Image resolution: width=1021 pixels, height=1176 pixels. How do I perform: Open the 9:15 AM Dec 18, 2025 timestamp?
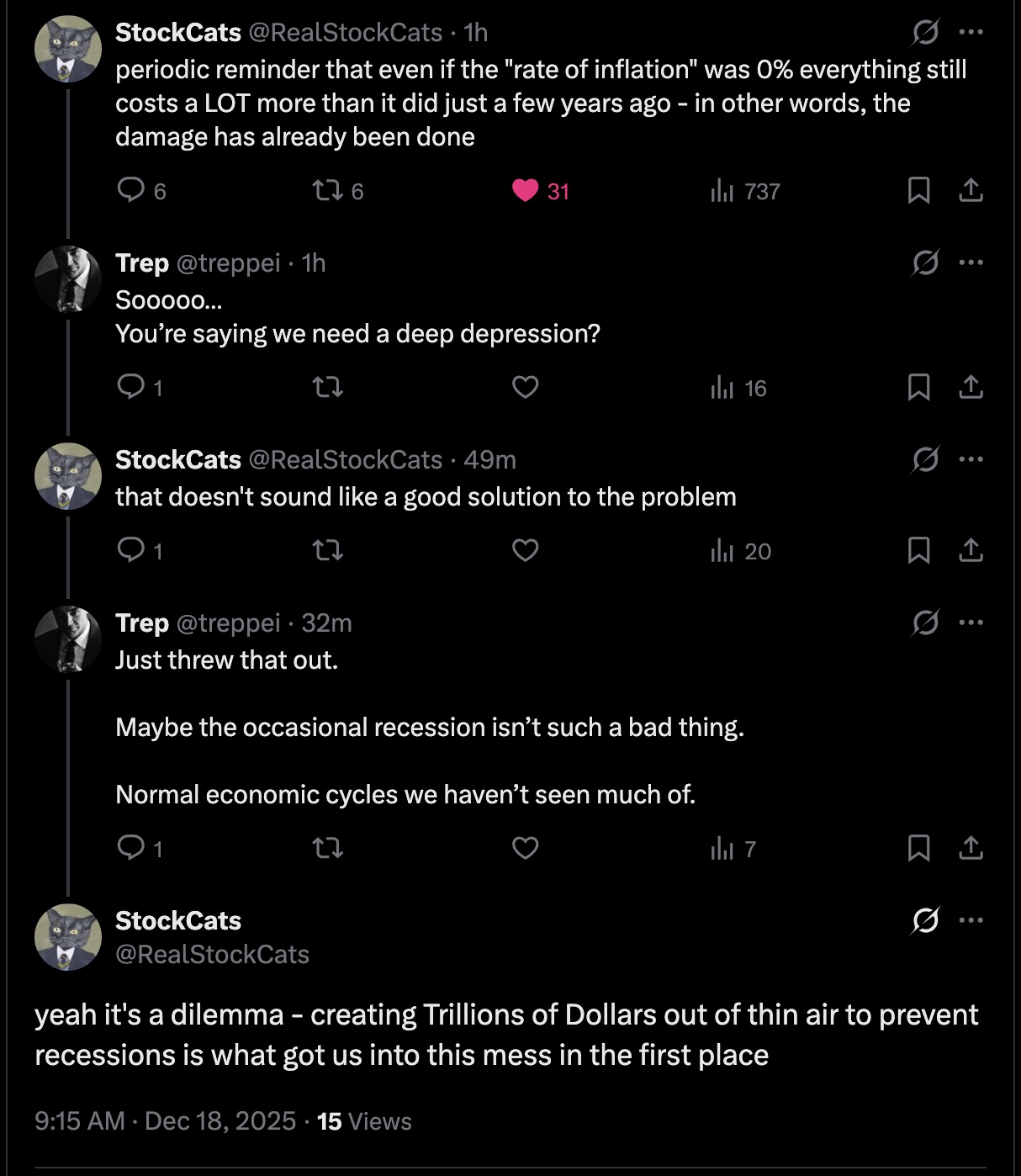[165, 1121]
